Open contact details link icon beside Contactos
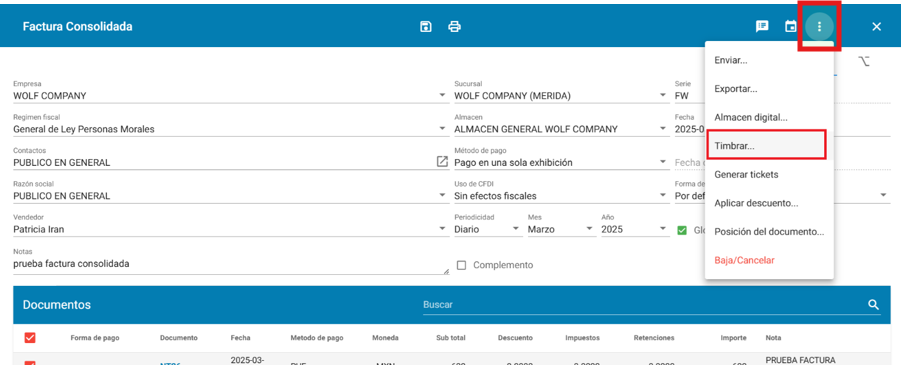This screenshot has height=377, width=901. (442, 161)
